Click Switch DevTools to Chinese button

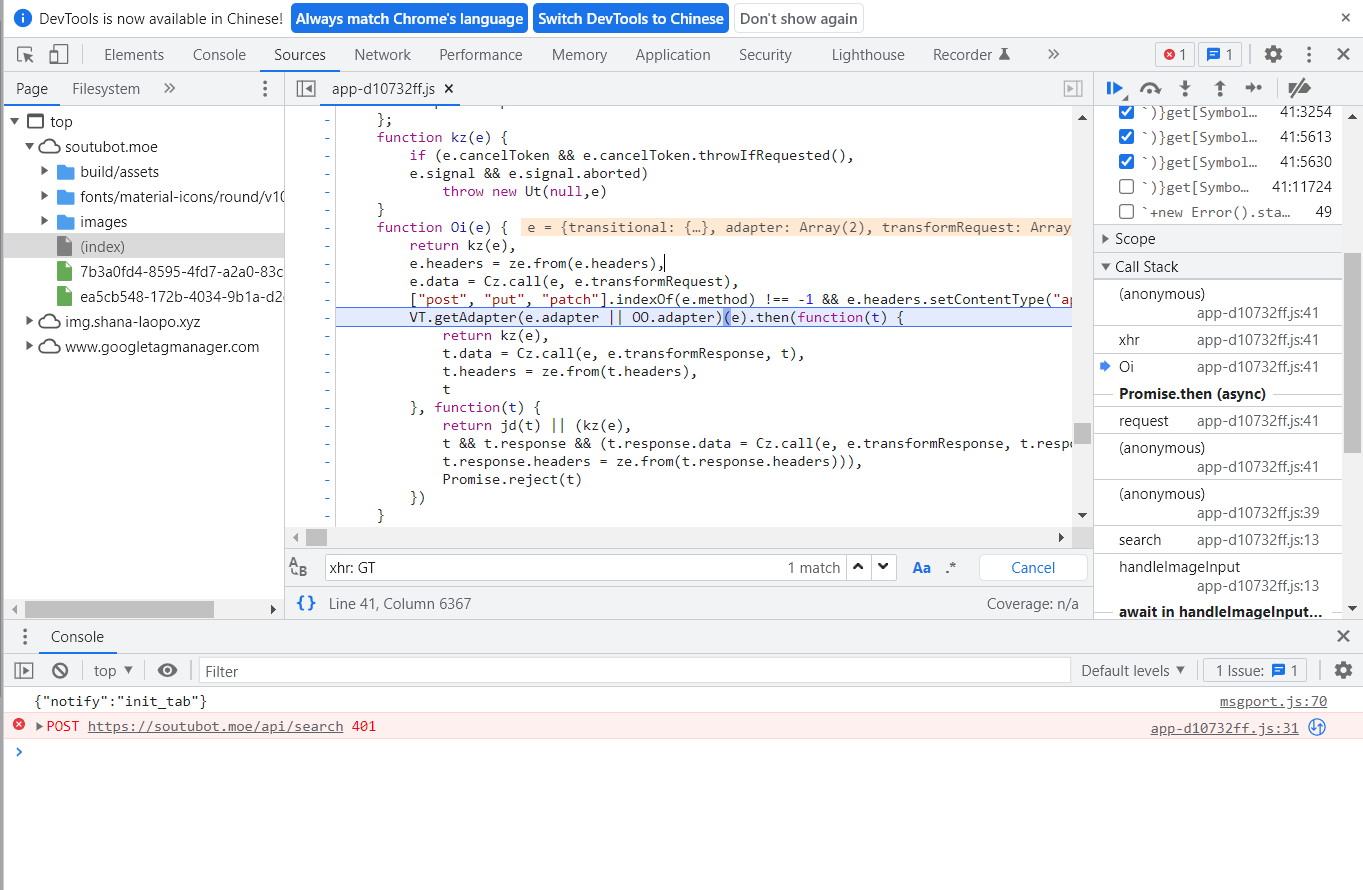(x=631, y=18)
